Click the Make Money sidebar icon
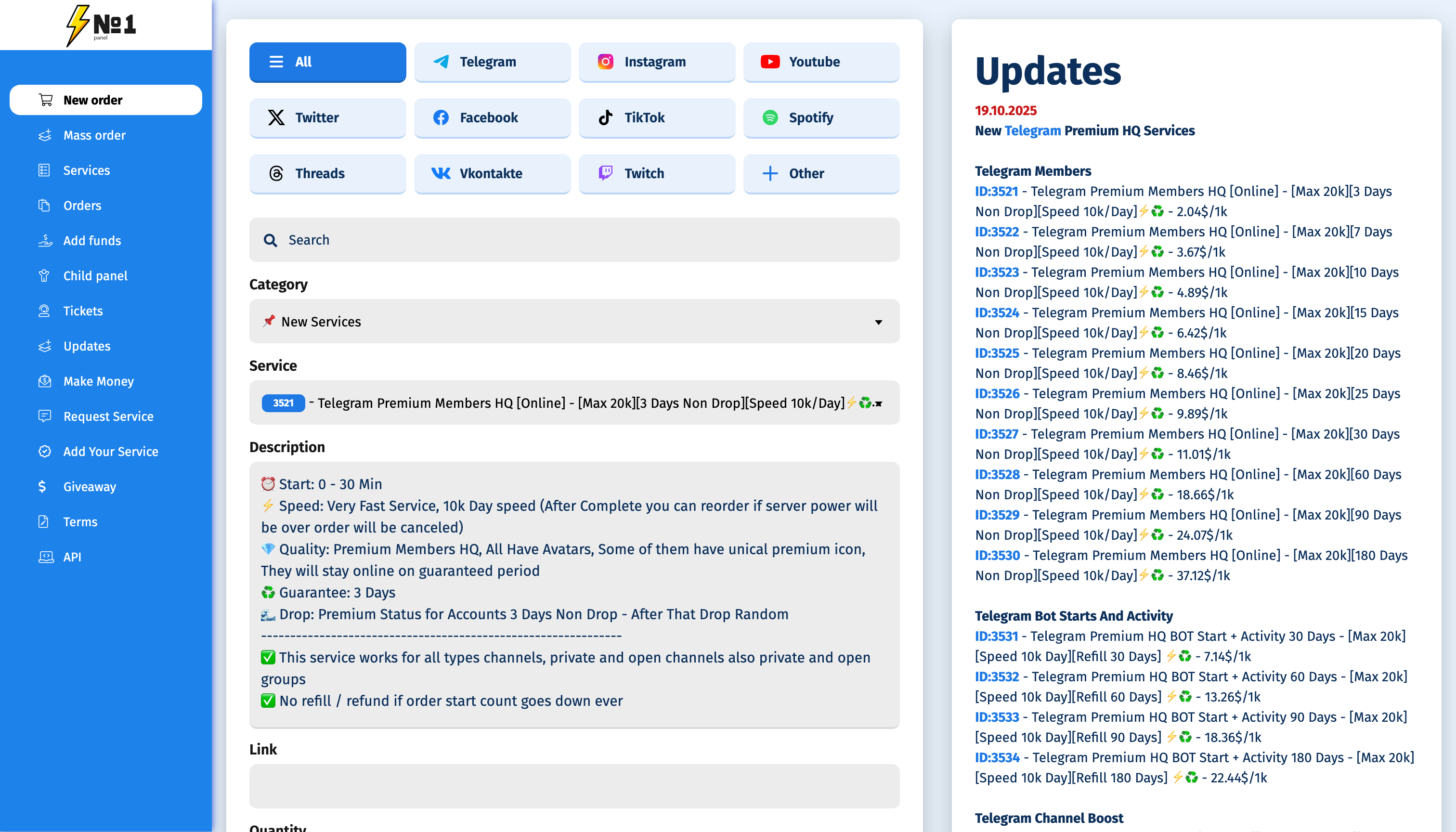The height and width of the screenshot is (832, 1456). (x=45, y=381)
